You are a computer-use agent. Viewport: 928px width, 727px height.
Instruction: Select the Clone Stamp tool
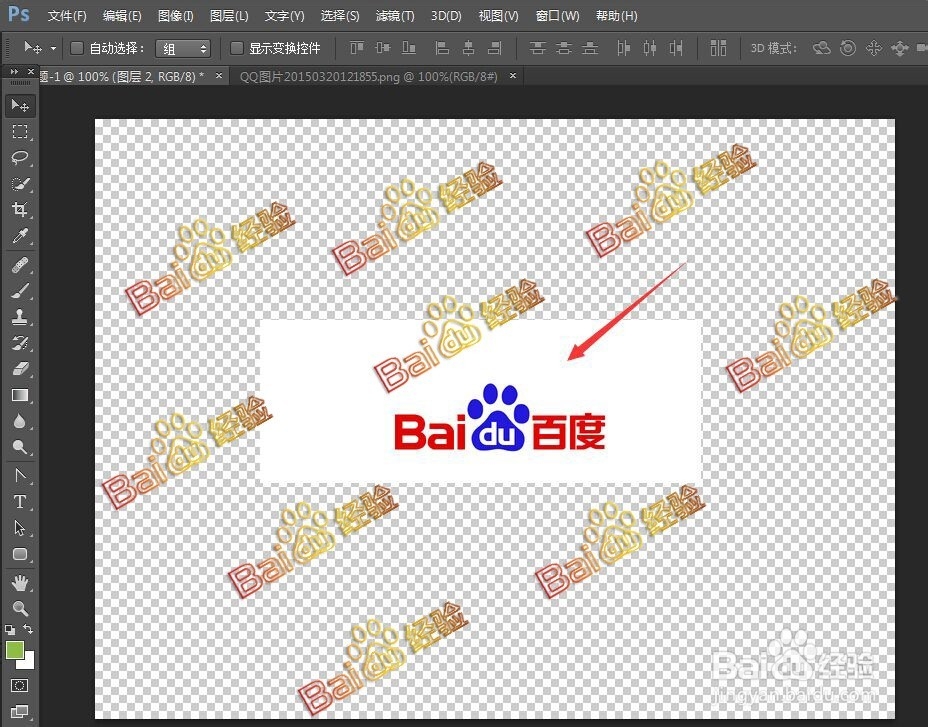pyautogui.click(x=20, y=317)
